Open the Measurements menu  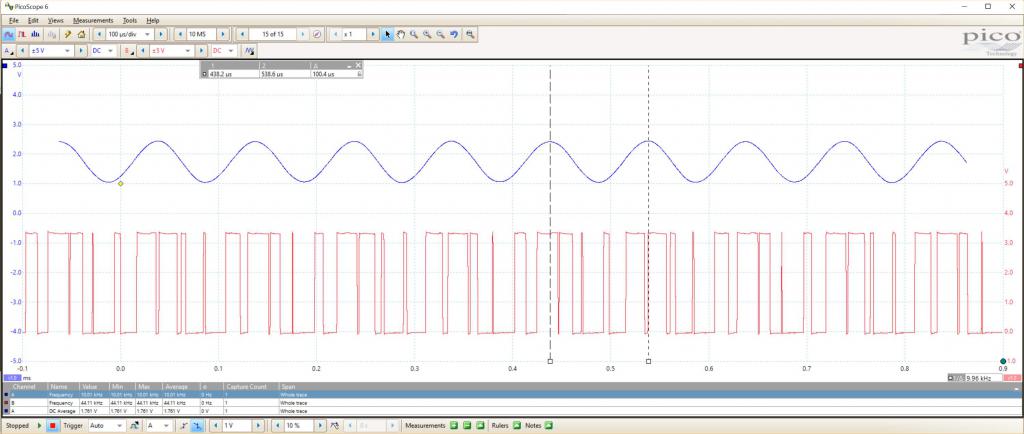tap(93, 20)
